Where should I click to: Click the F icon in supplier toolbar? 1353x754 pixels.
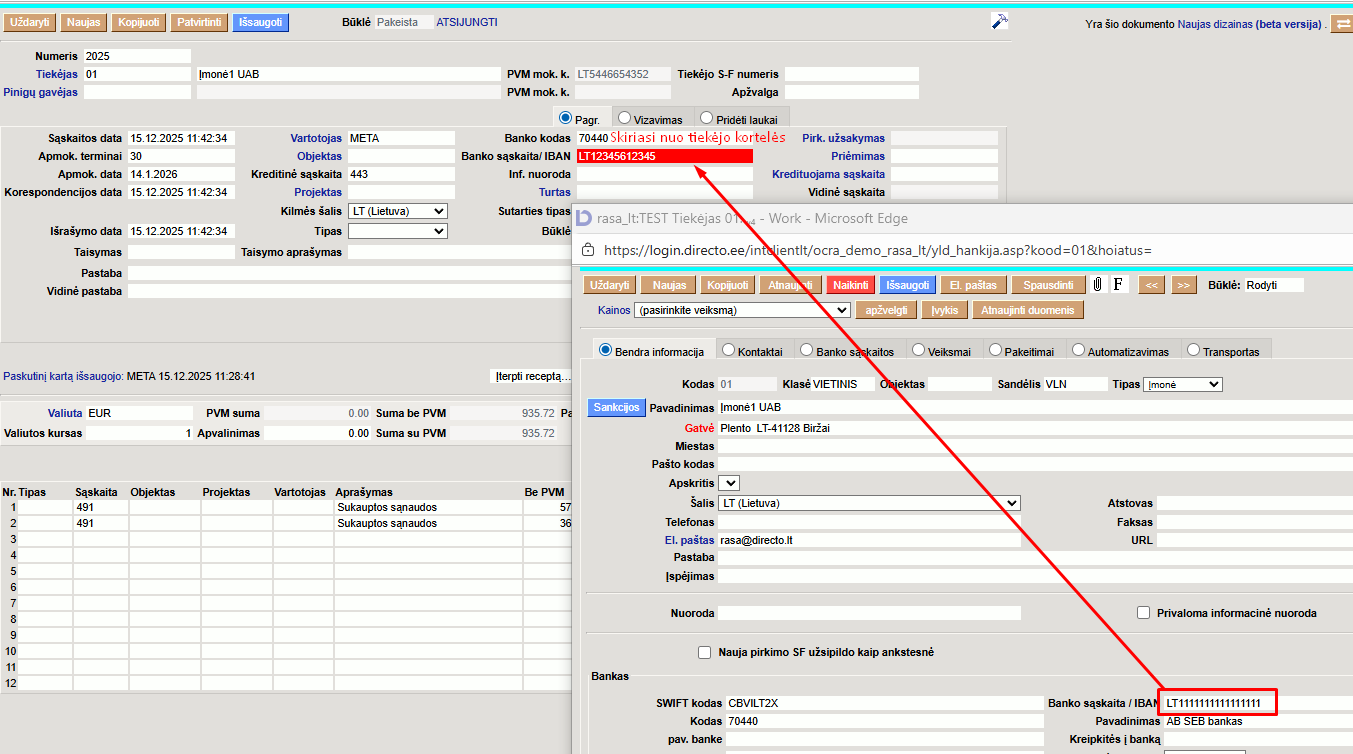coord(1118,285)
